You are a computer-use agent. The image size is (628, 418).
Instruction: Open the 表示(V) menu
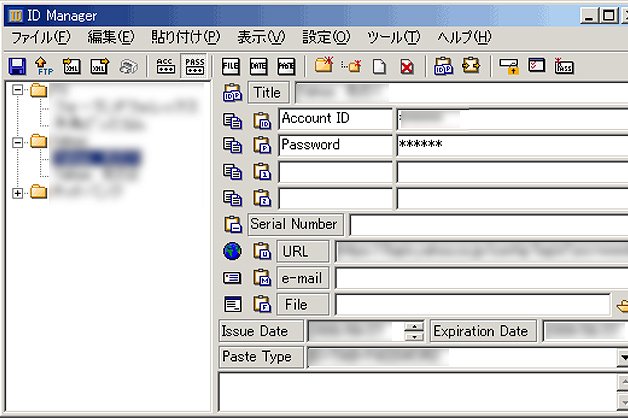click(x=261, y=38)
